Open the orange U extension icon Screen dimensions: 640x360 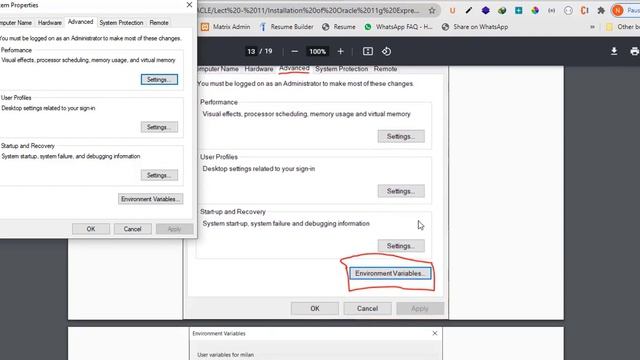coord(452,11)
